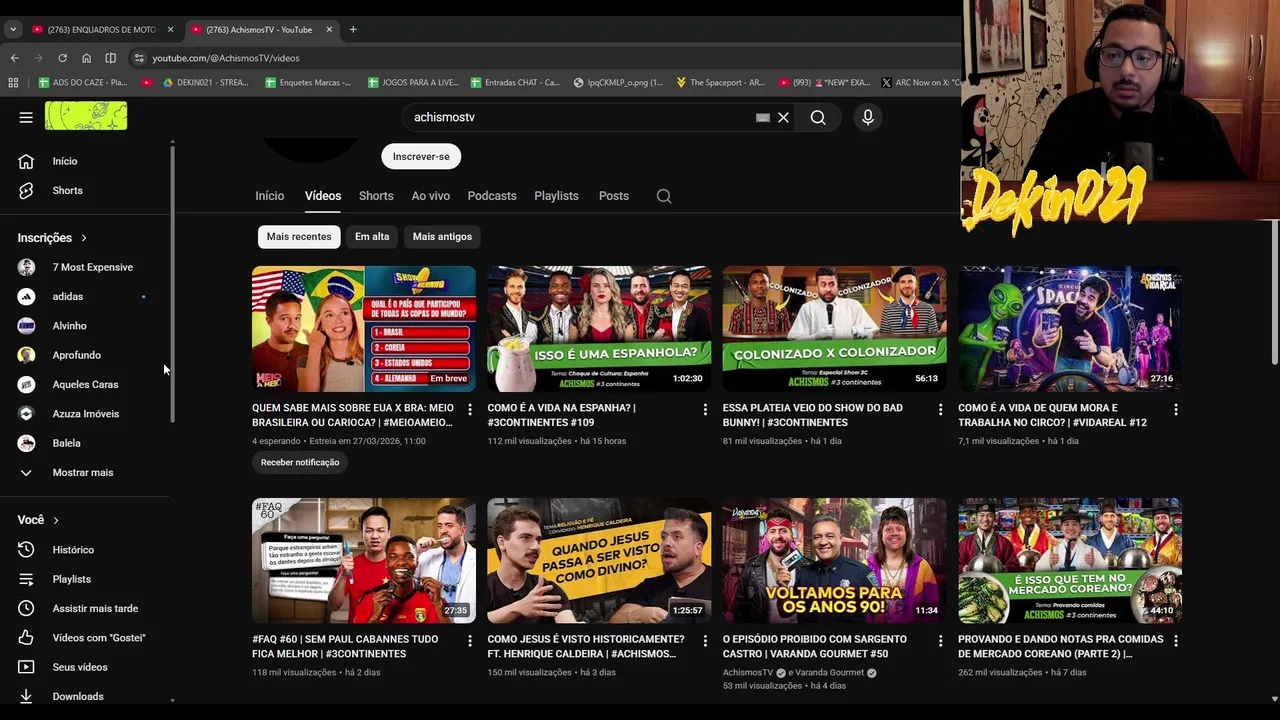Viewport: 1280px width, 720px height.
Task: Open options menu for mercado coreano video
Action: (1176, 640)
